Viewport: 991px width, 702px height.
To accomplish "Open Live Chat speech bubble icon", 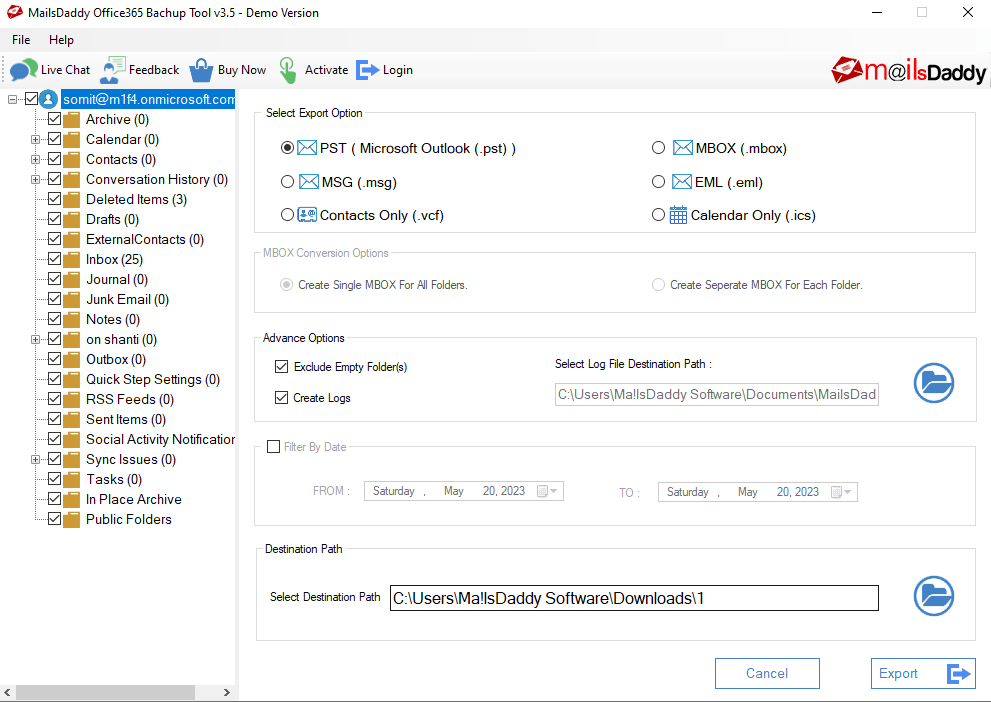I will (23, 70).
